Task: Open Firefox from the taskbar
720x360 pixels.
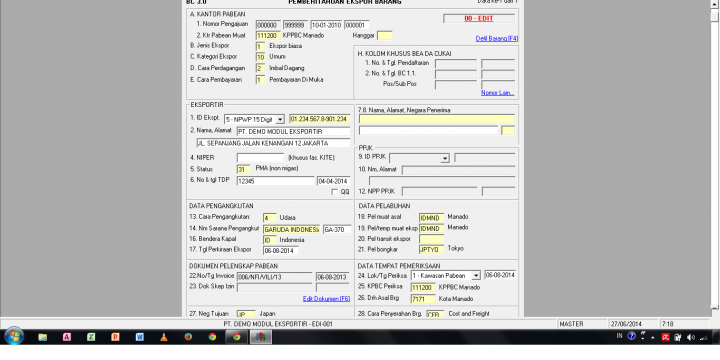Action: (x=188, y=337)
